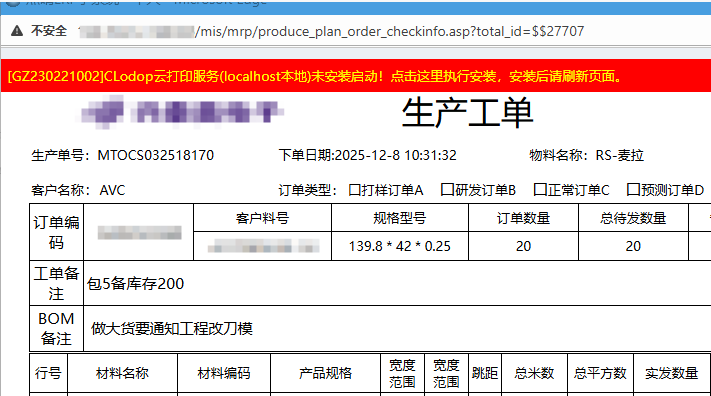Click the 总米数 column header

(534, 373)
